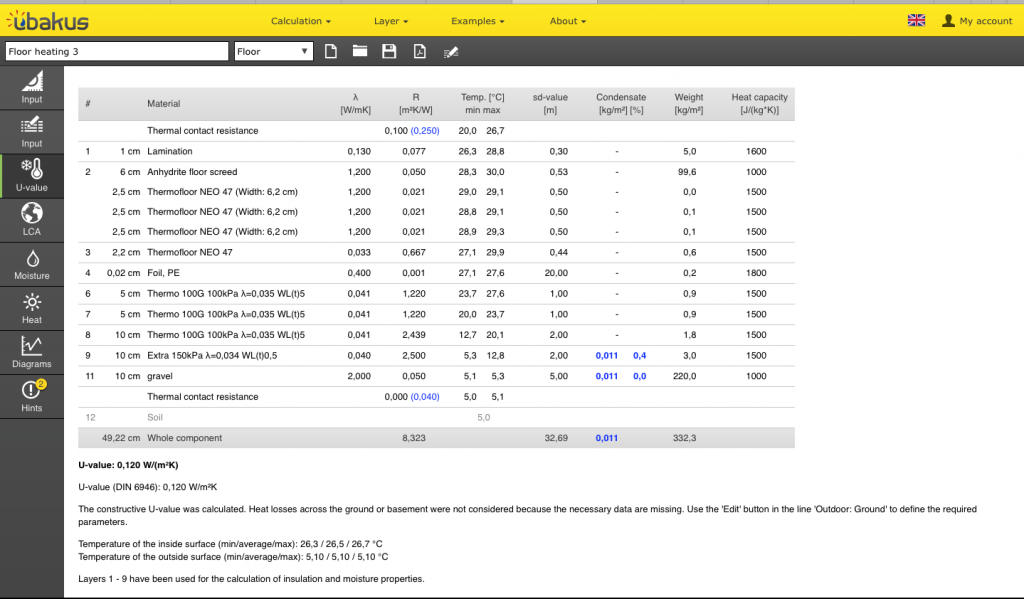
Task: Click the Floor heating 3 name field
Action: point(116,51)
